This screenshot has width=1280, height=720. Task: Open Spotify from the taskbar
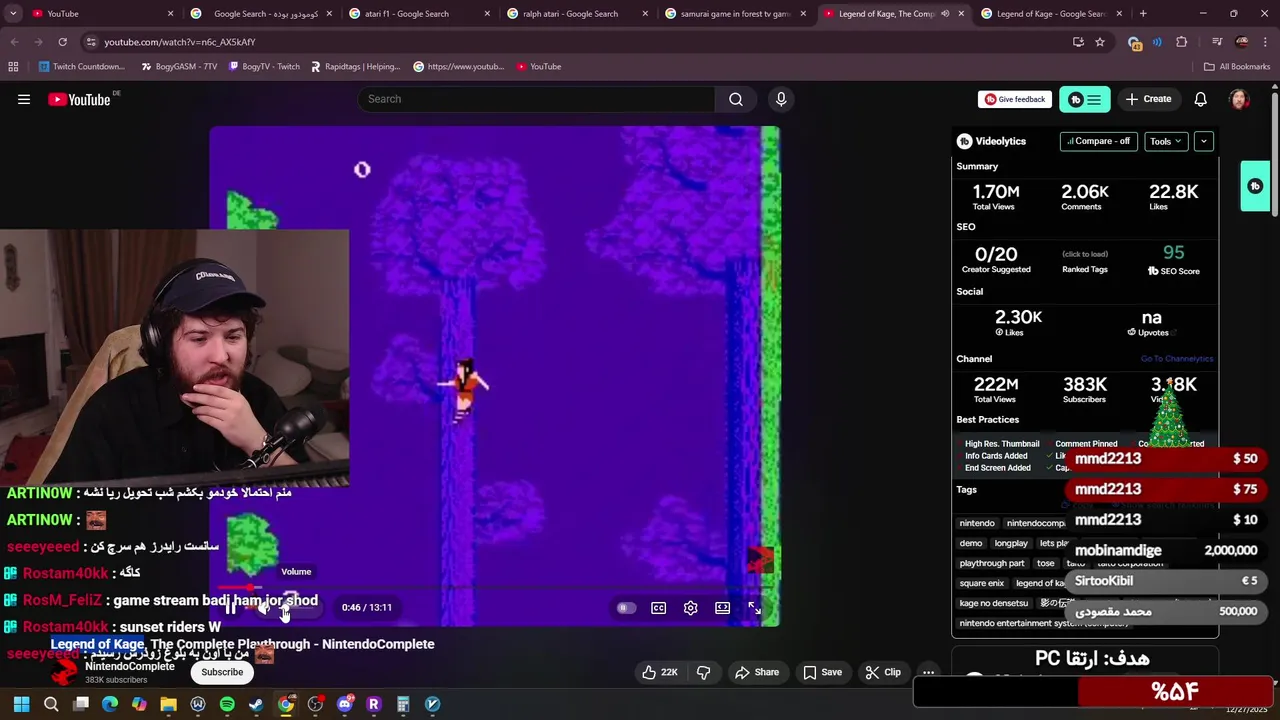pyautogui.click(x=227, y=704)
